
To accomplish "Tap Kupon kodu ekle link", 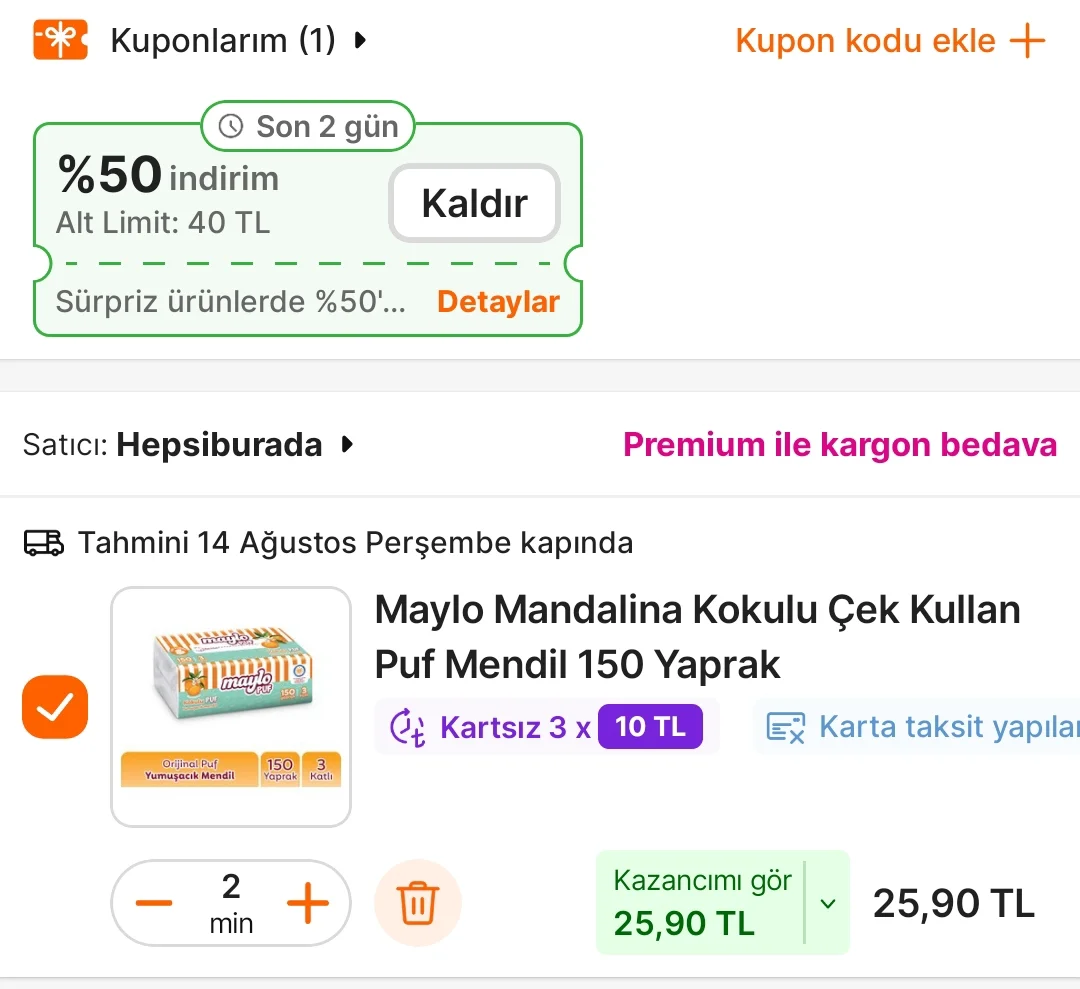I will [x=865, y=41].
